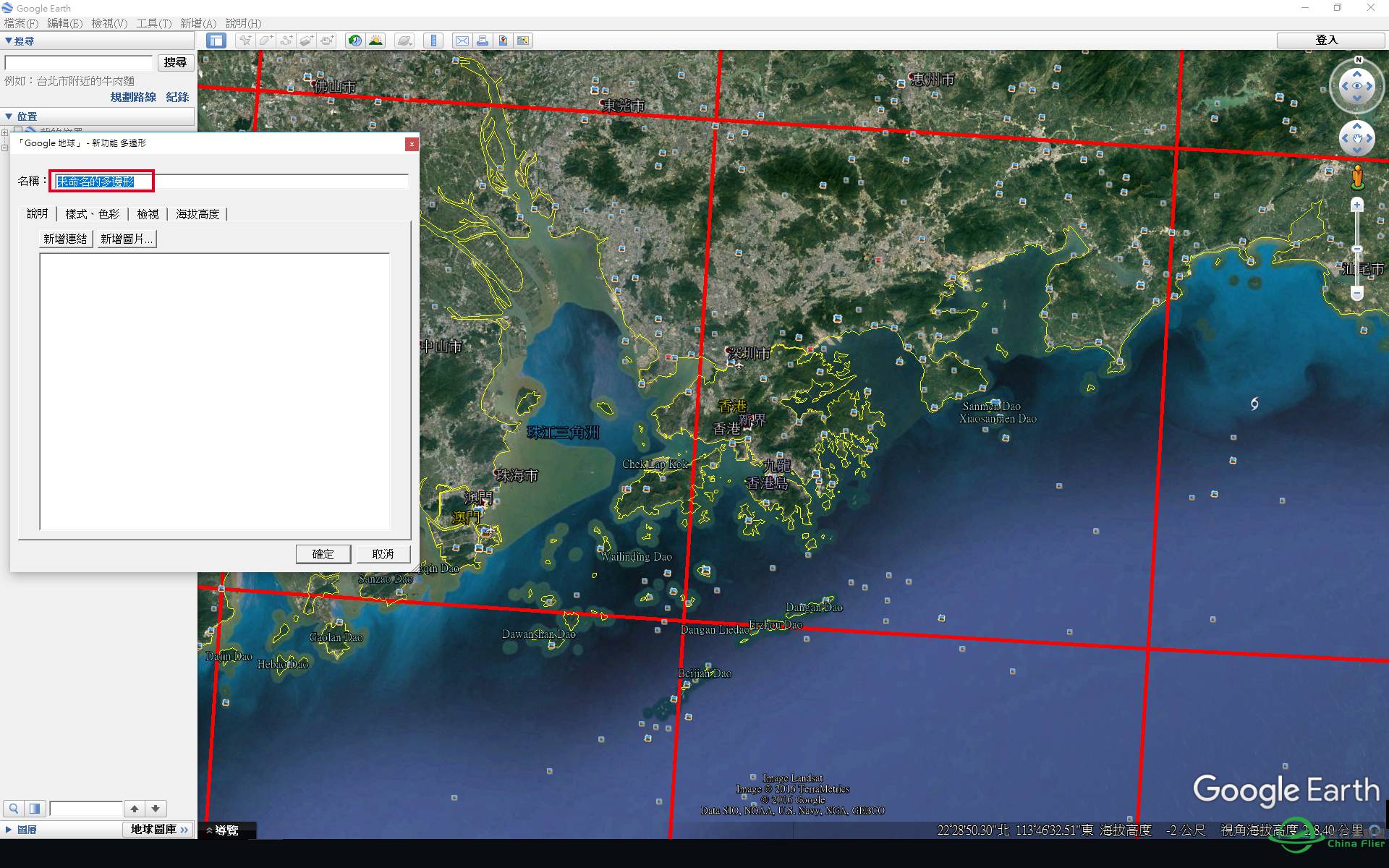Screen dimensions: 1389x868
Task: Toggle the sidebar panel toolbar icon
Action: coord(216,41)
